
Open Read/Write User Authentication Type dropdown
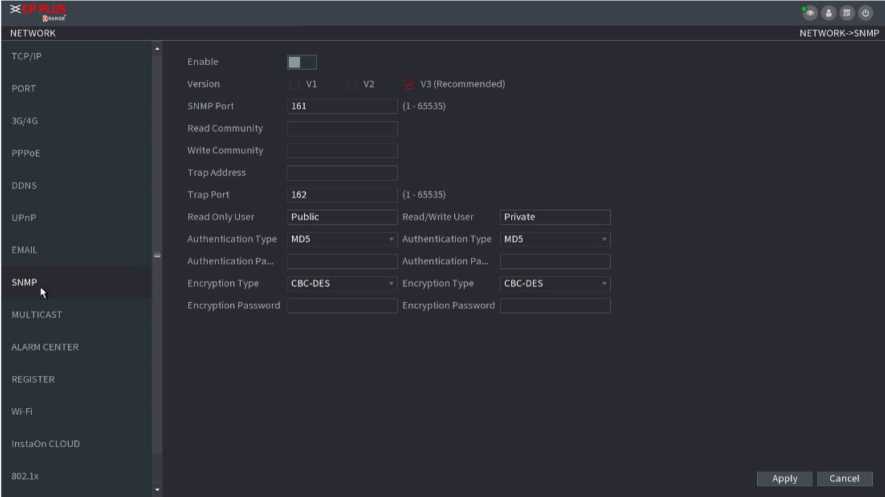(555, 240)
